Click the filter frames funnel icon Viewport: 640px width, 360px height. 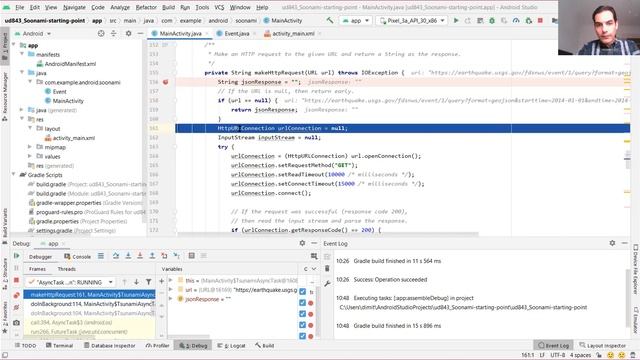(x=149, y=282)
